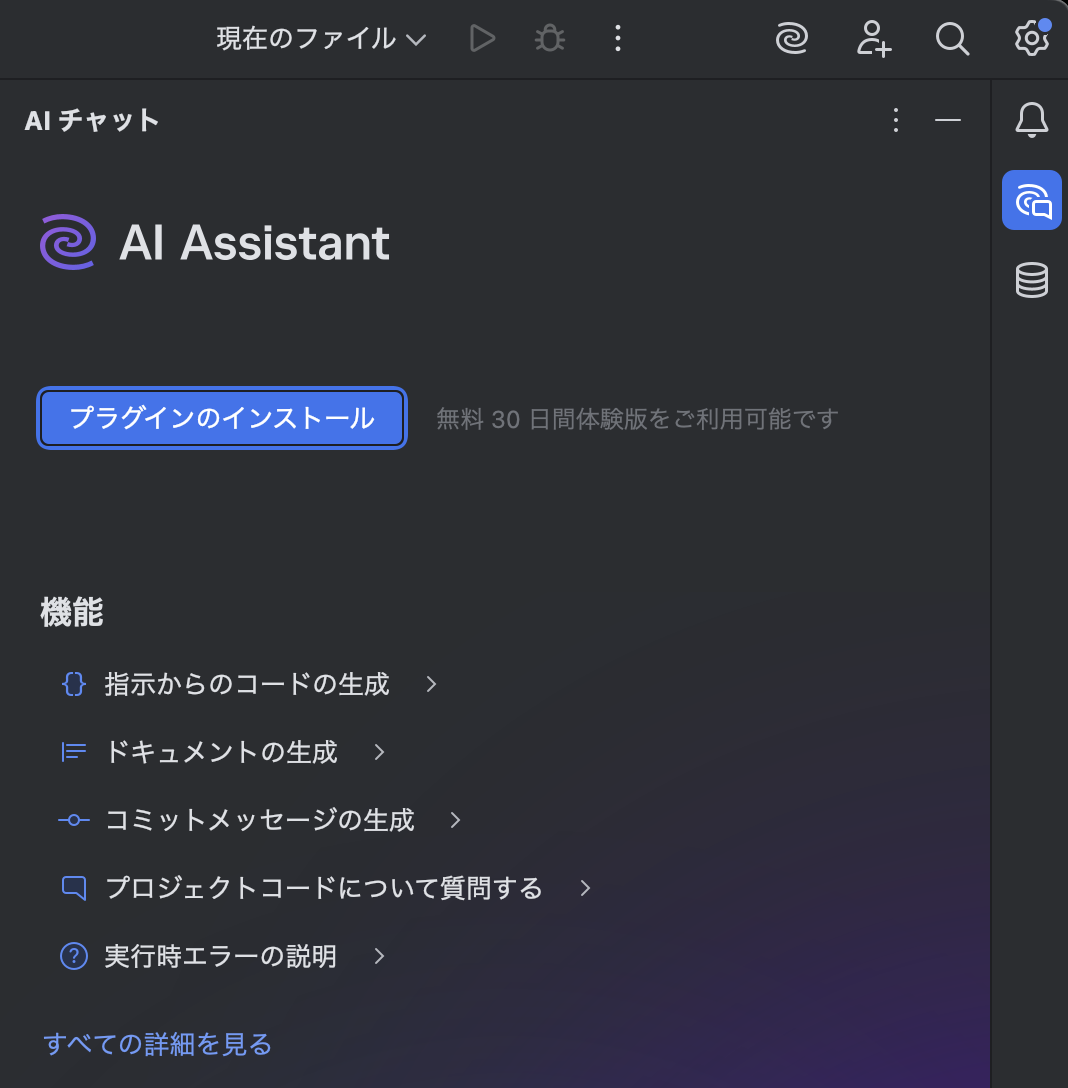Click the 無料 30 日間体験版をご利用可能です text
This screenshot has height=1088, width=1068.
pyautogui.click(x=637, y=419)
